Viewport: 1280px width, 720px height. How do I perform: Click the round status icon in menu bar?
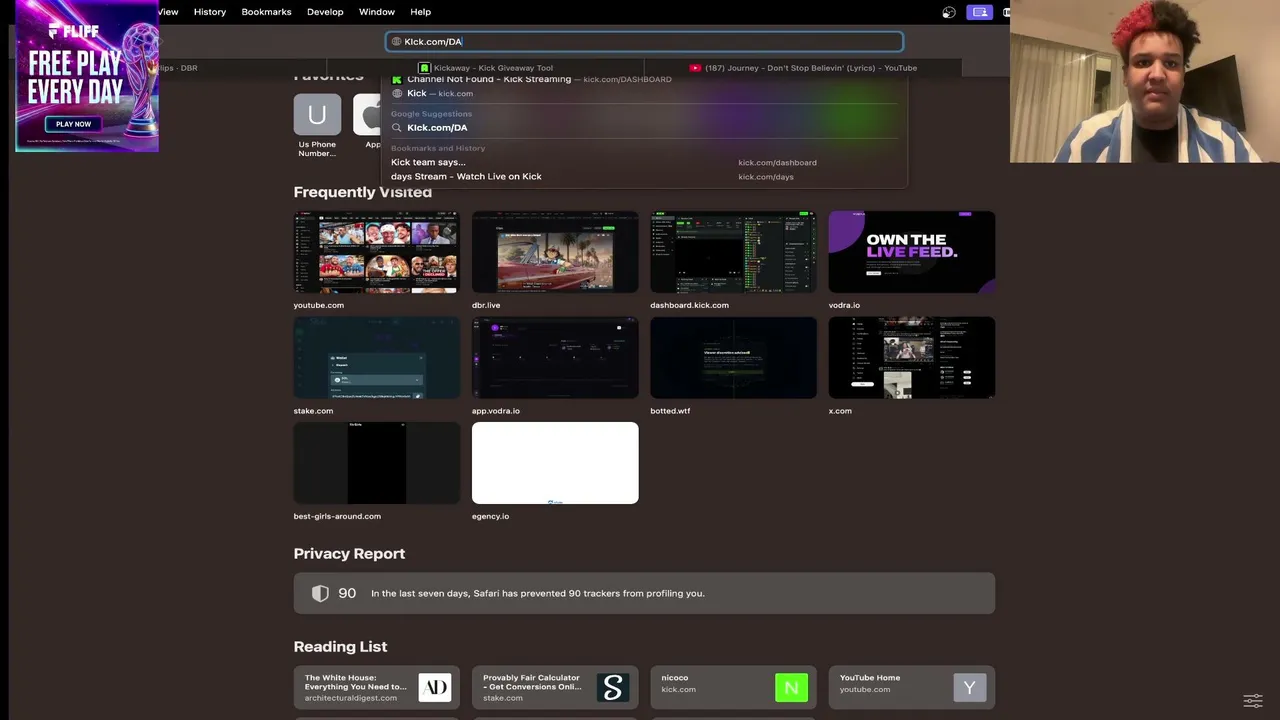tap(949, 12)
